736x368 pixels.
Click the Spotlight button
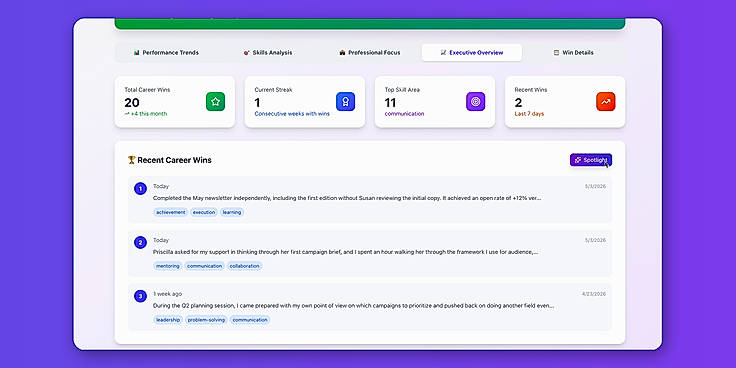click(591, 160)
